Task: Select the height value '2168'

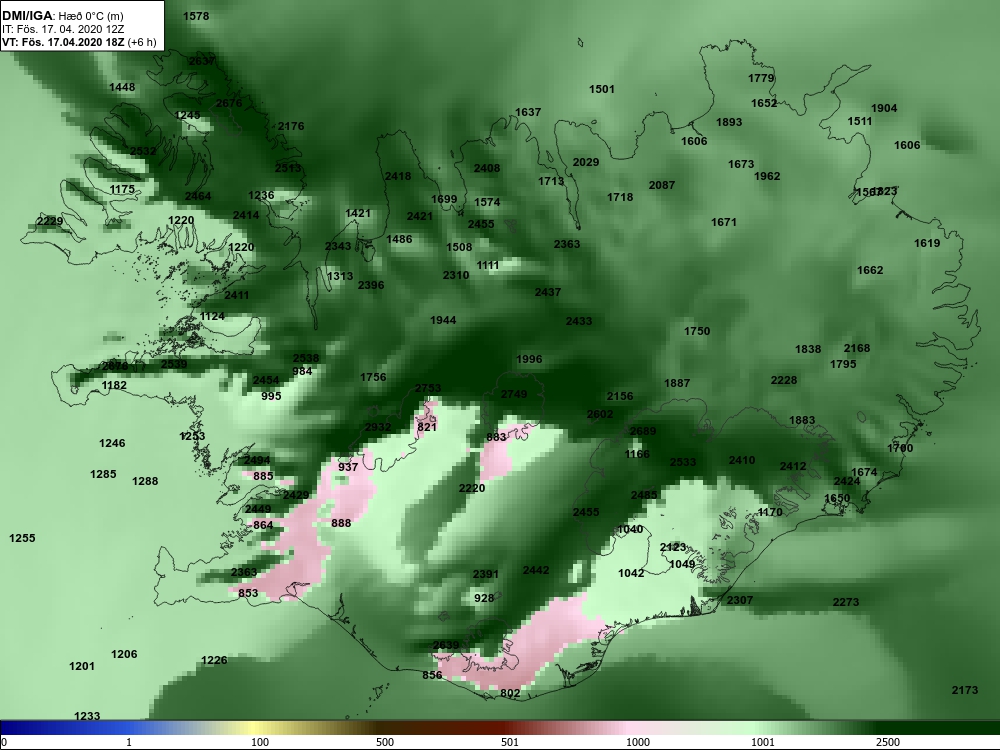Action: pos(857,348)
